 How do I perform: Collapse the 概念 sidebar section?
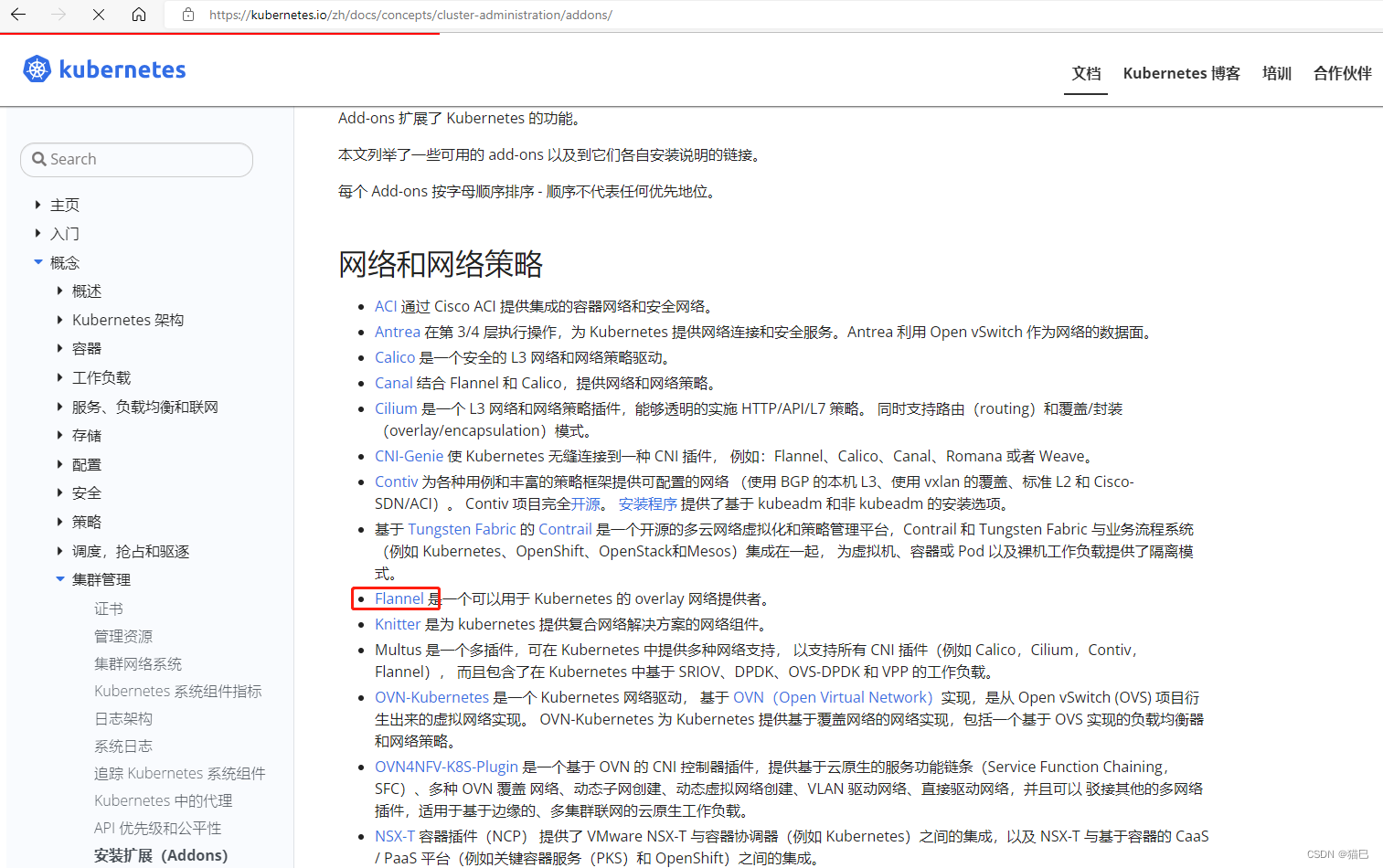click(37, 262)
